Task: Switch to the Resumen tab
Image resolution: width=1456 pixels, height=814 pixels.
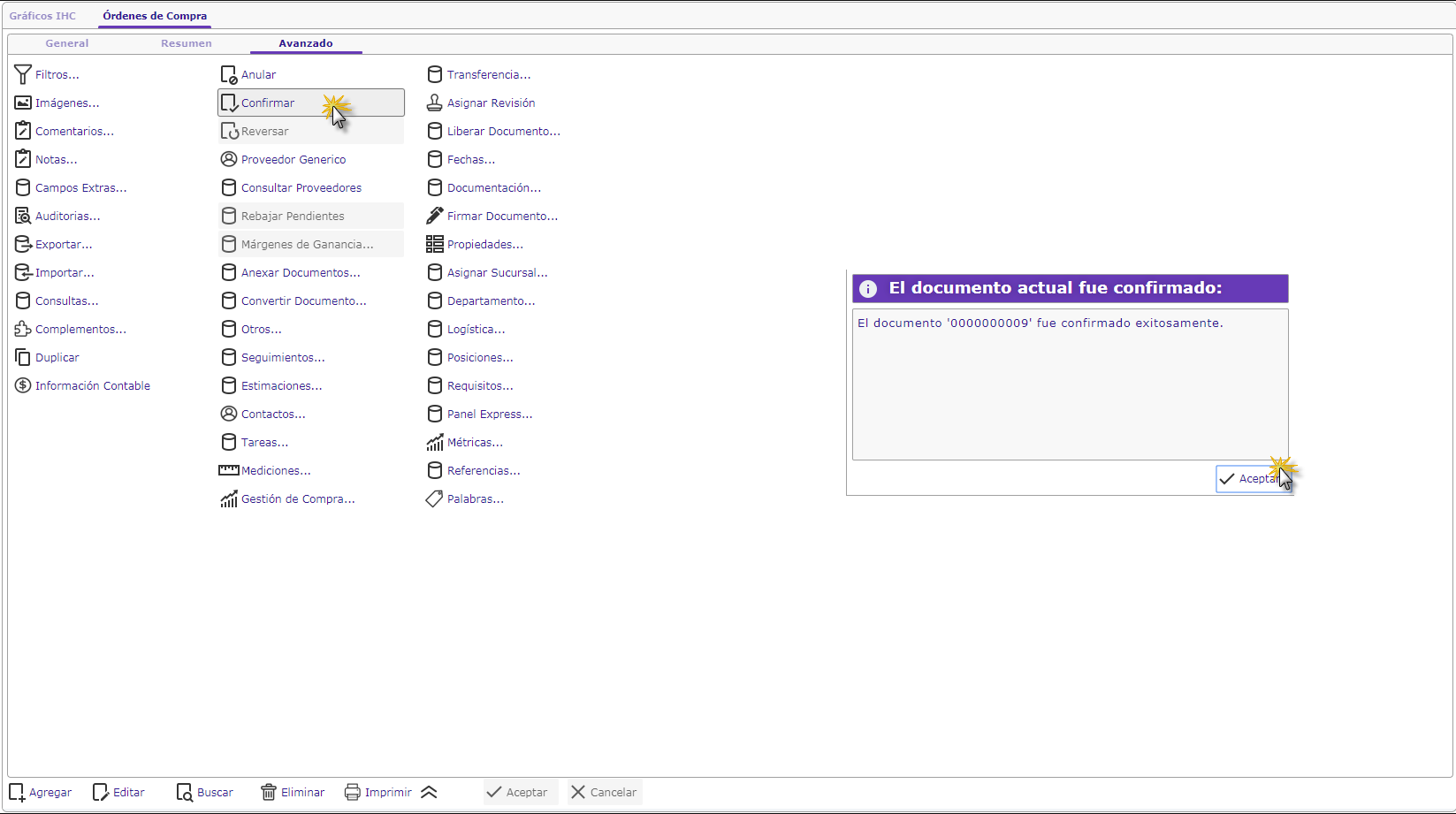Action: [x=186, y=43]
